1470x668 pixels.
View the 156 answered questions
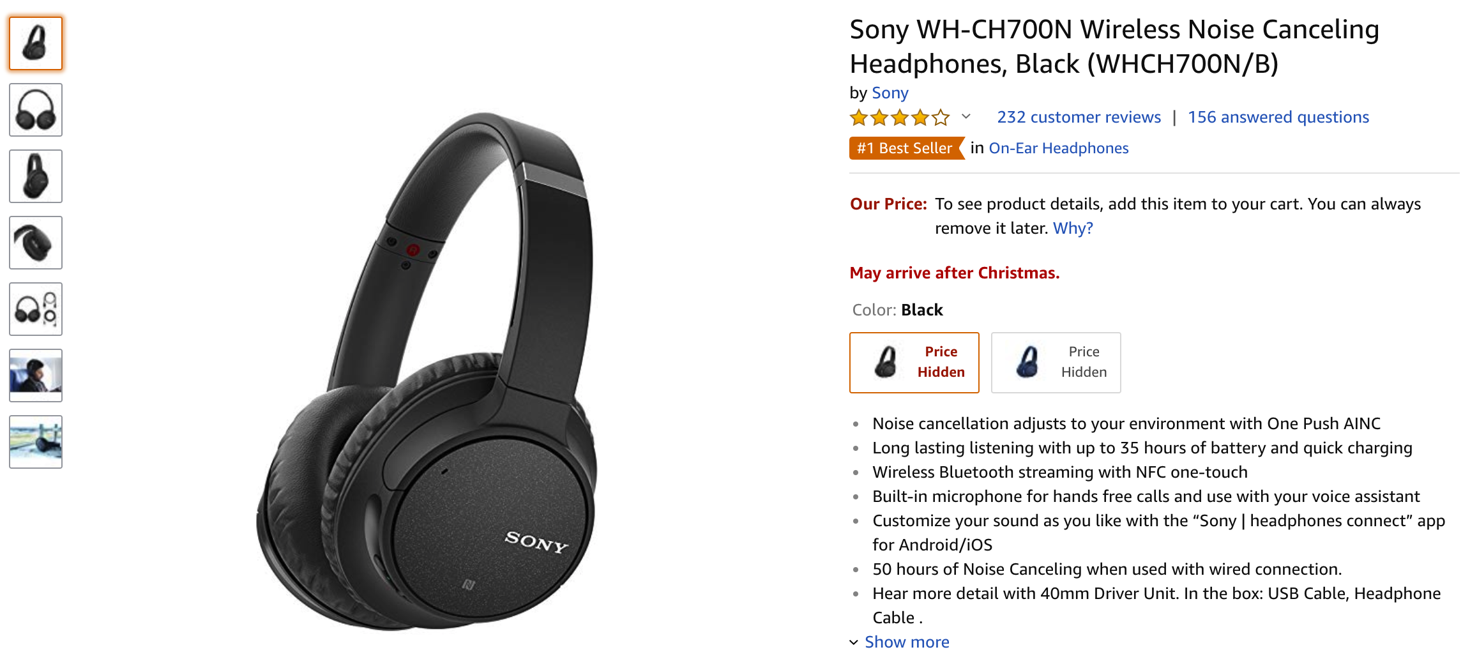(x=1278, y=117)
